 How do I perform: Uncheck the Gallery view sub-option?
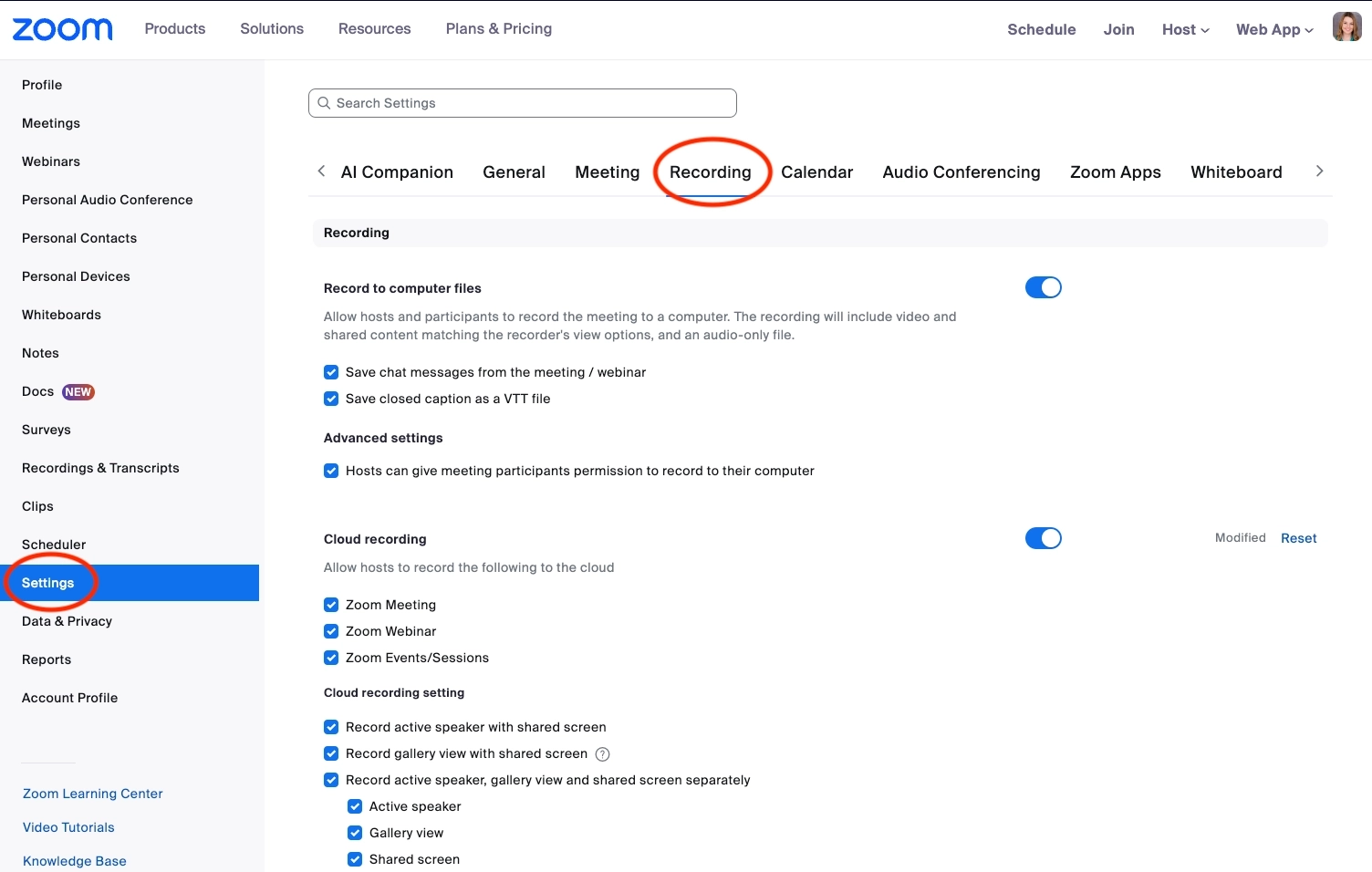pyautogui.click(x=355, y=833)
